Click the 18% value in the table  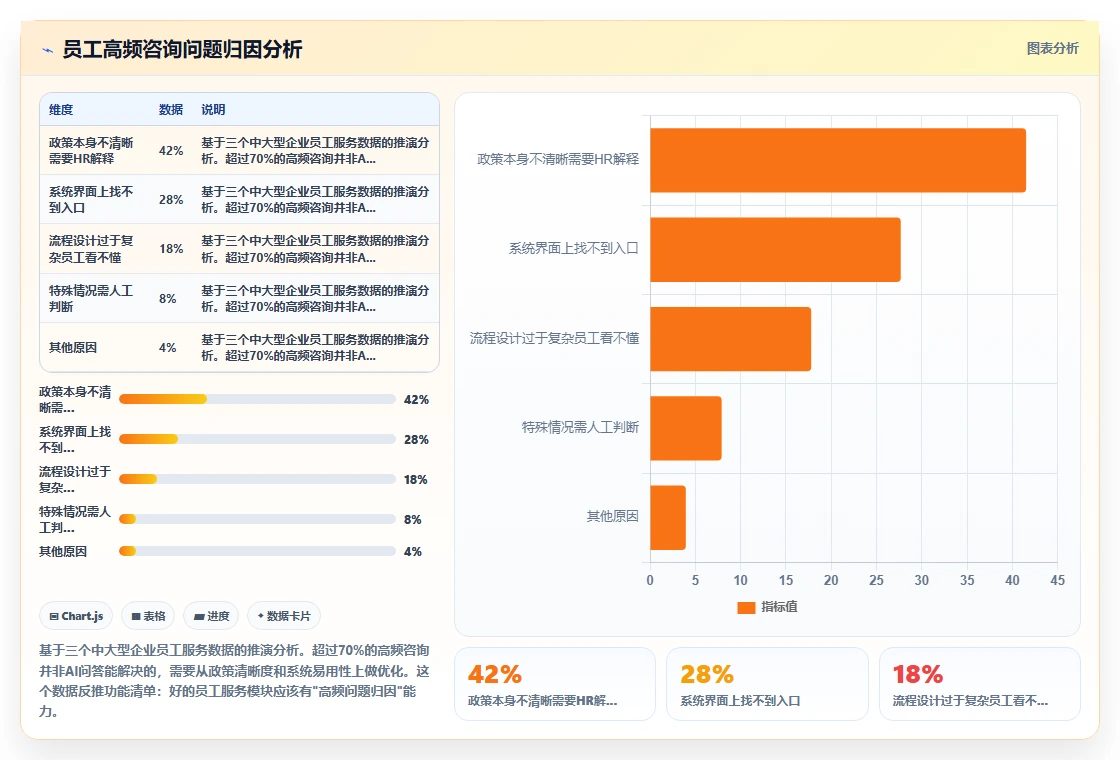171,249
